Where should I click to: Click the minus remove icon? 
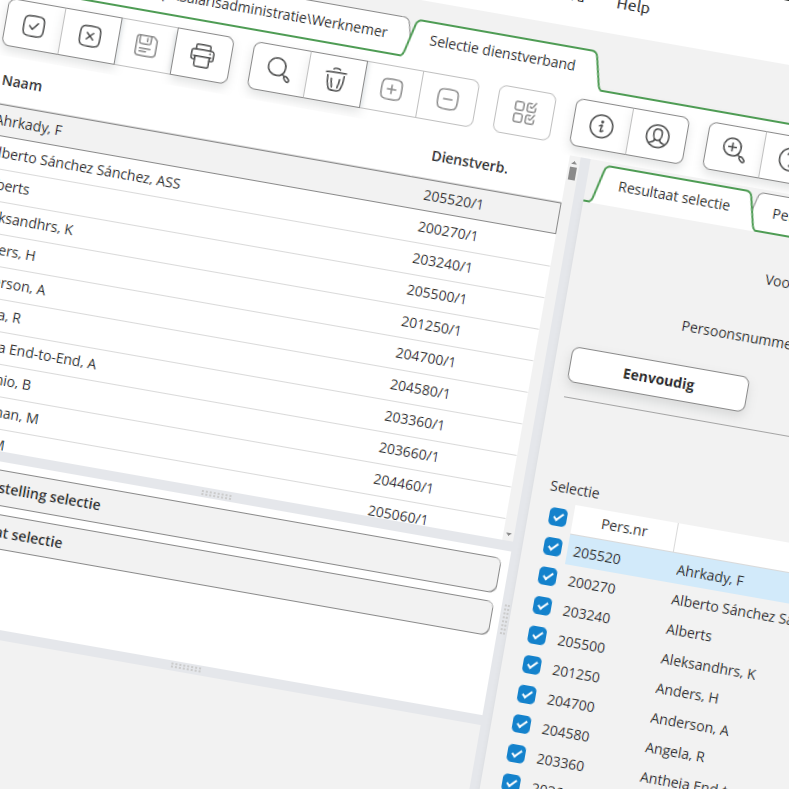(447, 99)
